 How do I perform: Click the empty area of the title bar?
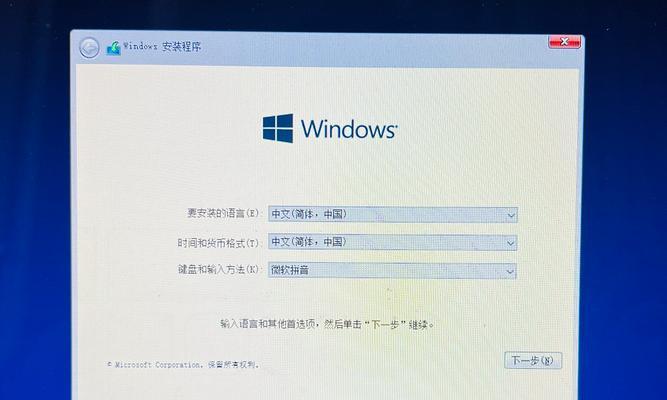tap(374, 47)
